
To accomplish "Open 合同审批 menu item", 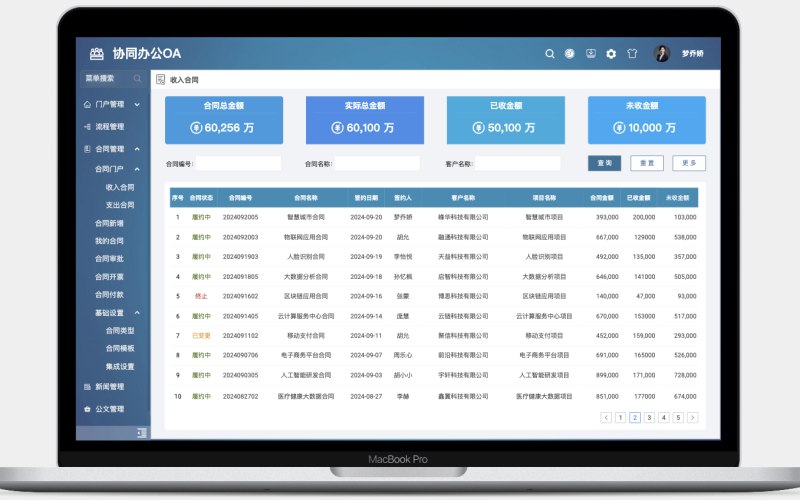I will [x=109, y=259].
